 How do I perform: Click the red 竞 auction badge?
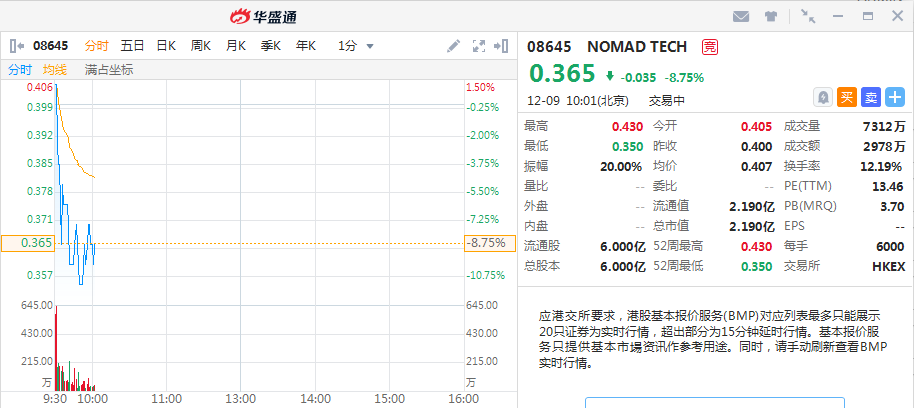pyautogui.click(x=709, y=47)
